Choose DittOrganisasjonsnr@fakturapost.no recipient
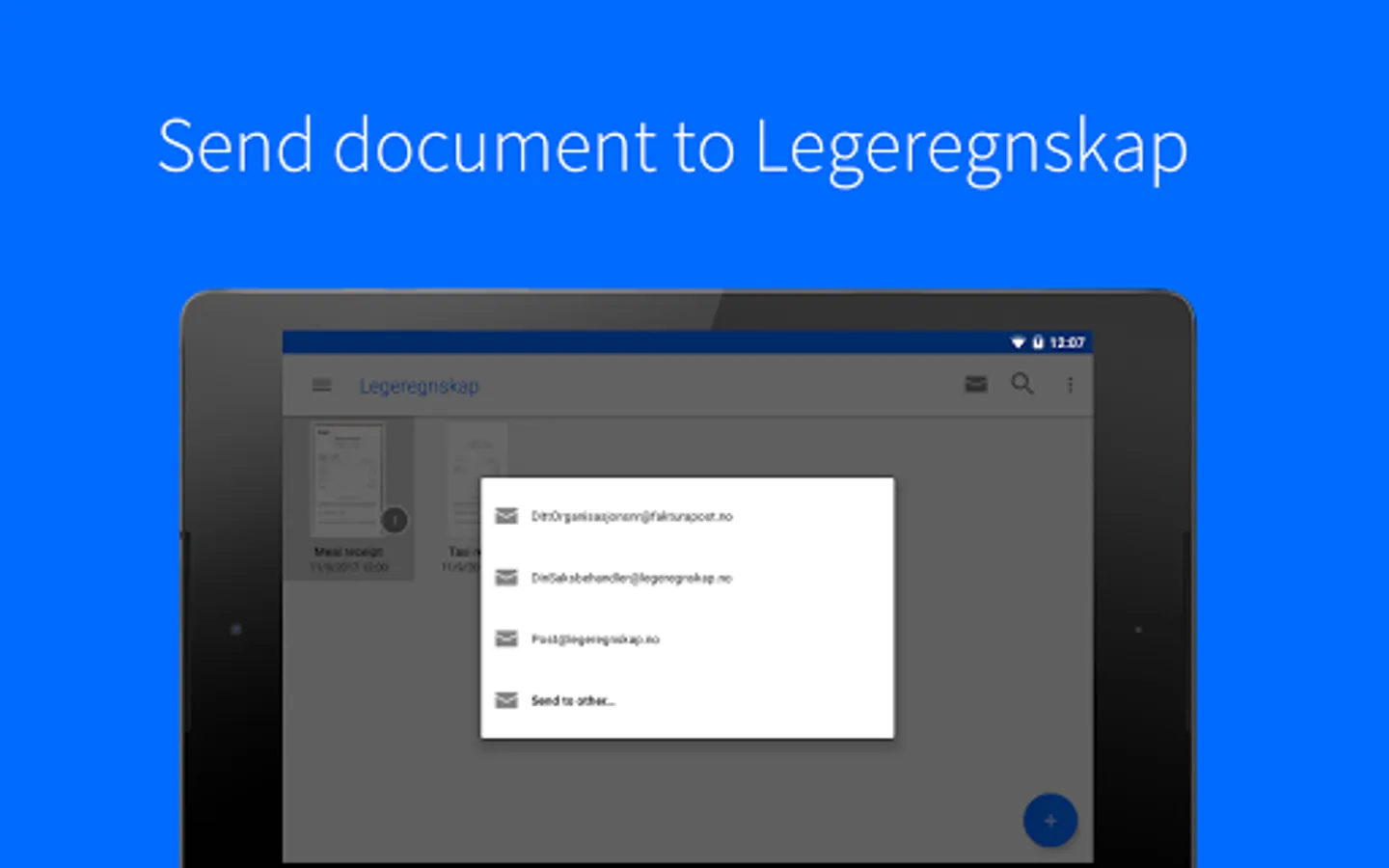 pos(687,517)
